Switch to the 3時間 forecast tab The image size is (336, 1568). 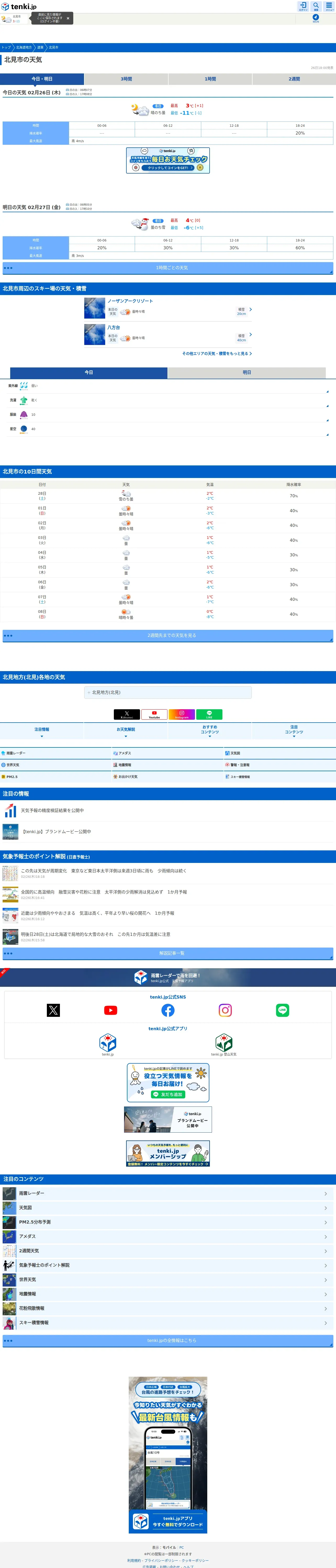(126, 79)
